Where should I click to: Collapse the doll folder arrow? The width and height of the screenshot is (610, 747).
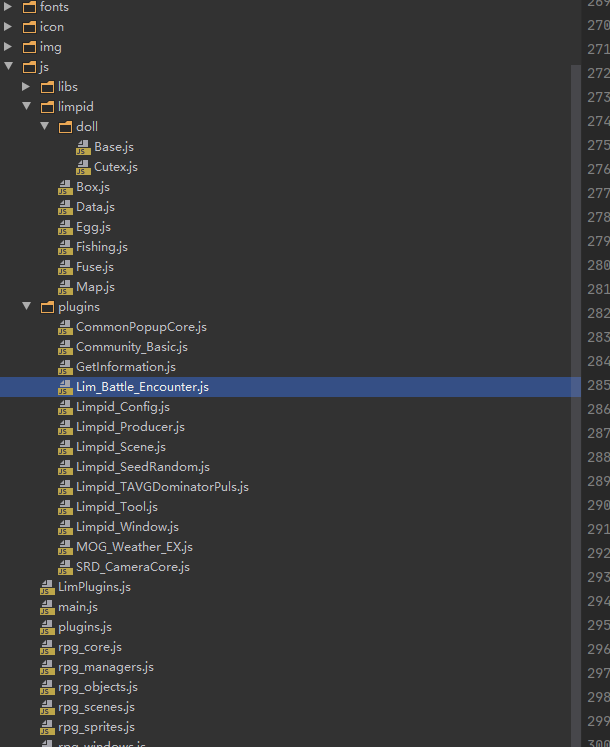pyautogui.click(x=44, y=126)
